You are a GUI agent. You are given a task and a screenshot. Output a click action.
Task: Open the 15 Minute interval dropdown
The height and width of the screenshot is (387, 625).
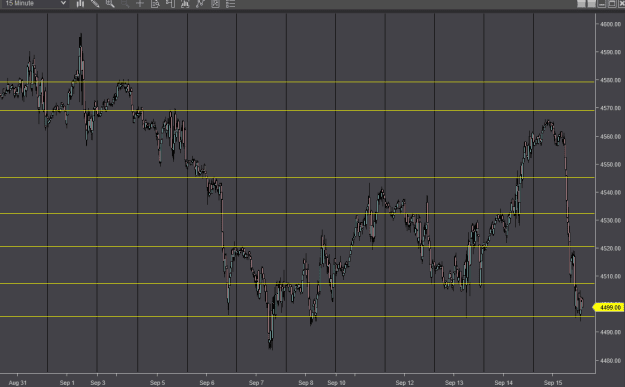coord(35,4)
